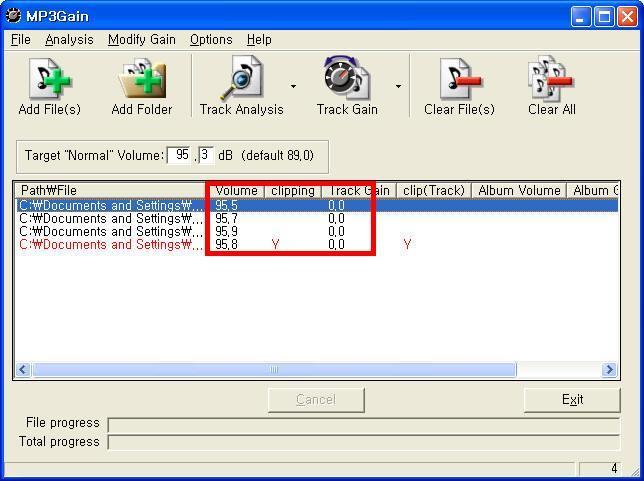
Task: Click the Total progress bar
Action: (363, 443)
